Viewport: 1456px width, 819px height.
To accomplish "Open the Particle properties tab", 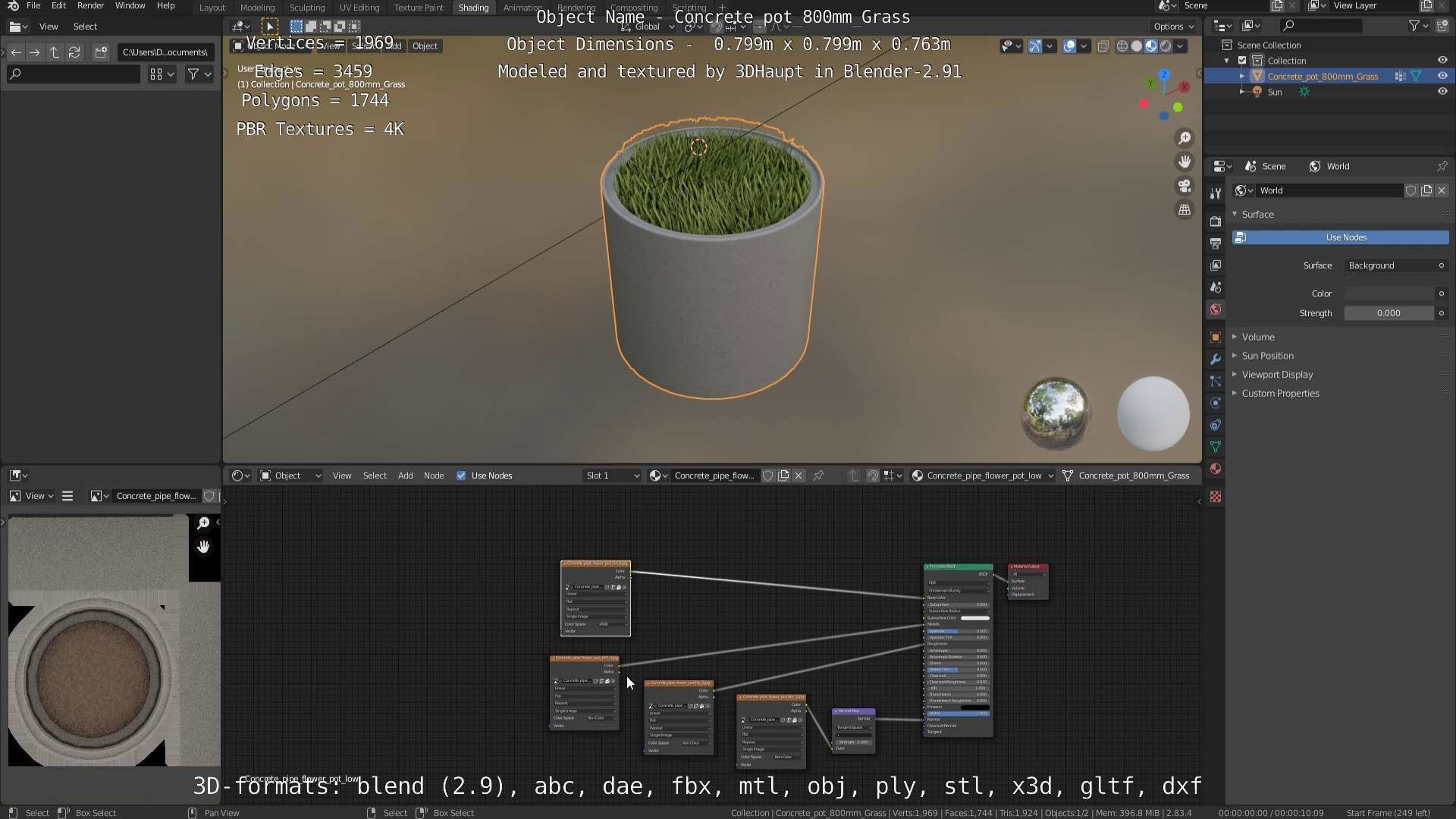I will pyautogui.click(x=1216, y=381).
